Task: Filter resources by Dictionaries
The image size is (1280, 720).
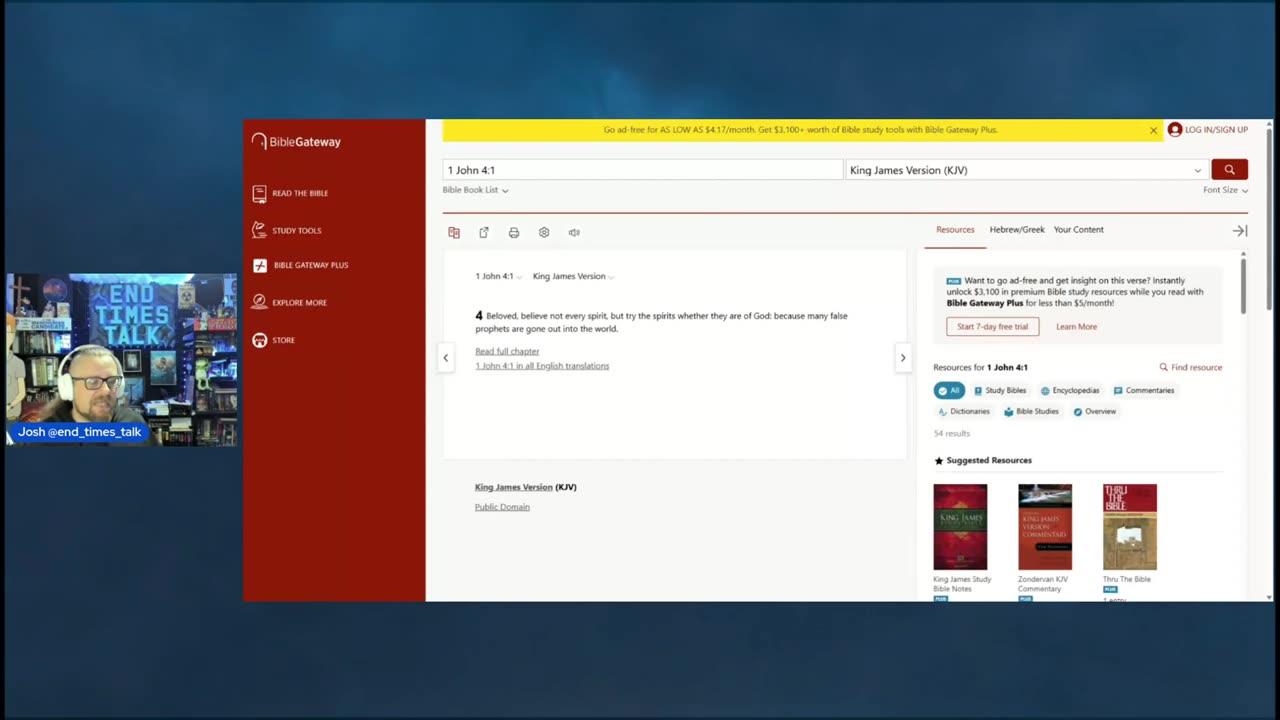Action: coord(964,412)
